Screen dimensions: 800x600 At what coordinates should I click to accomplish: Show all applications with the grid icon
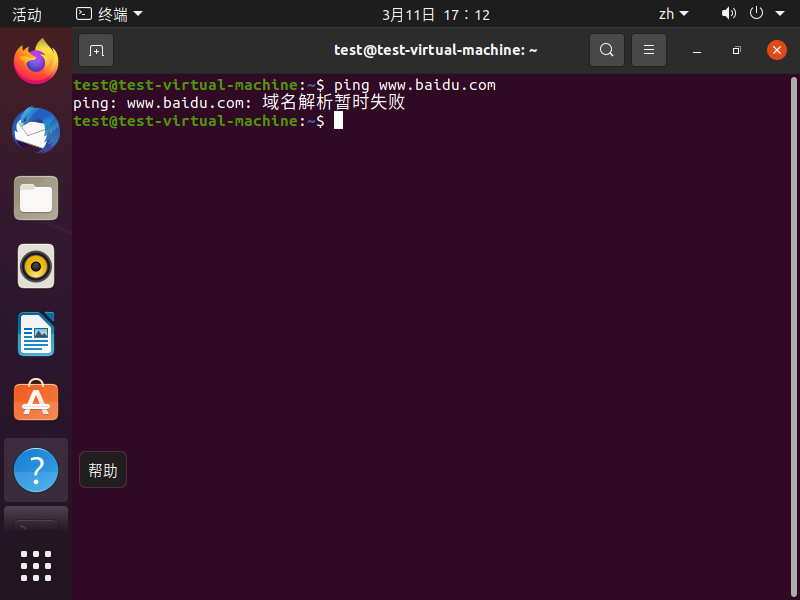click(x=36, y=565)
